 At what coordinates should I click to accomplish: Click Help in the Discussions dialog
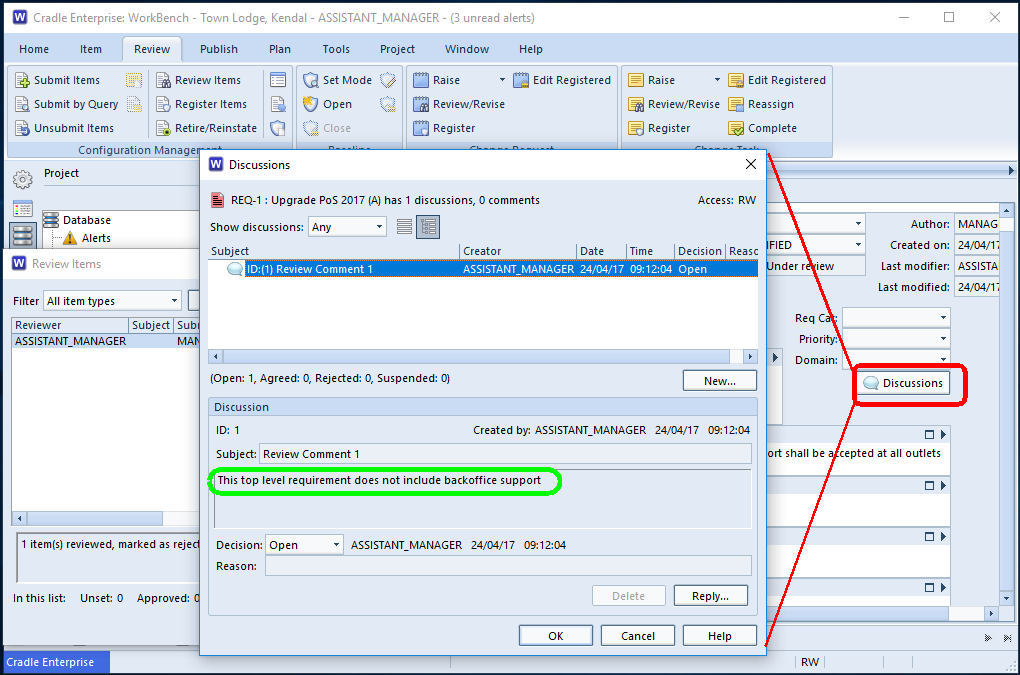click(719, 636)
